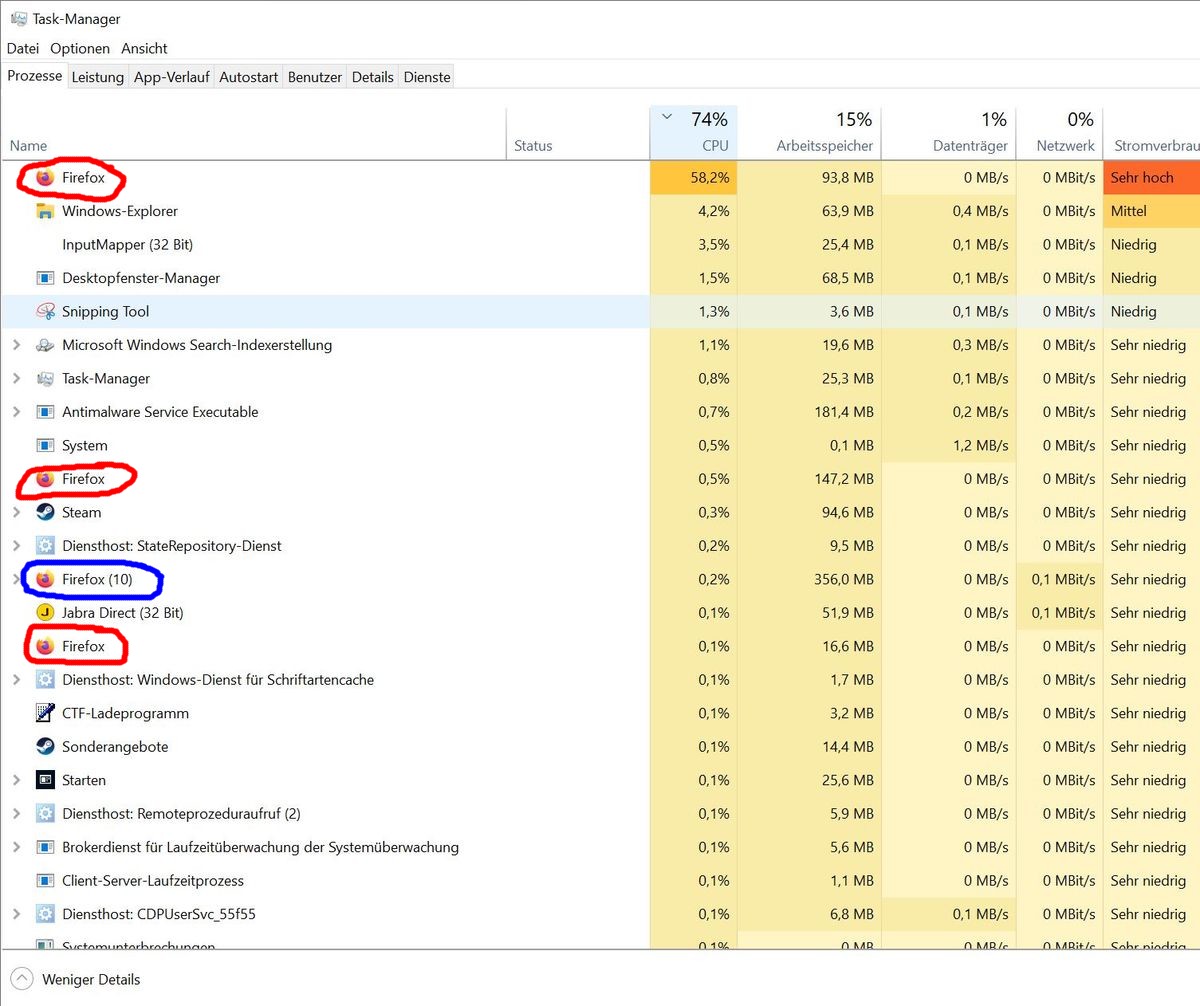The image size is (1200, 1006).
Task: Open the Optionen menu
Action: click(80, 48)
